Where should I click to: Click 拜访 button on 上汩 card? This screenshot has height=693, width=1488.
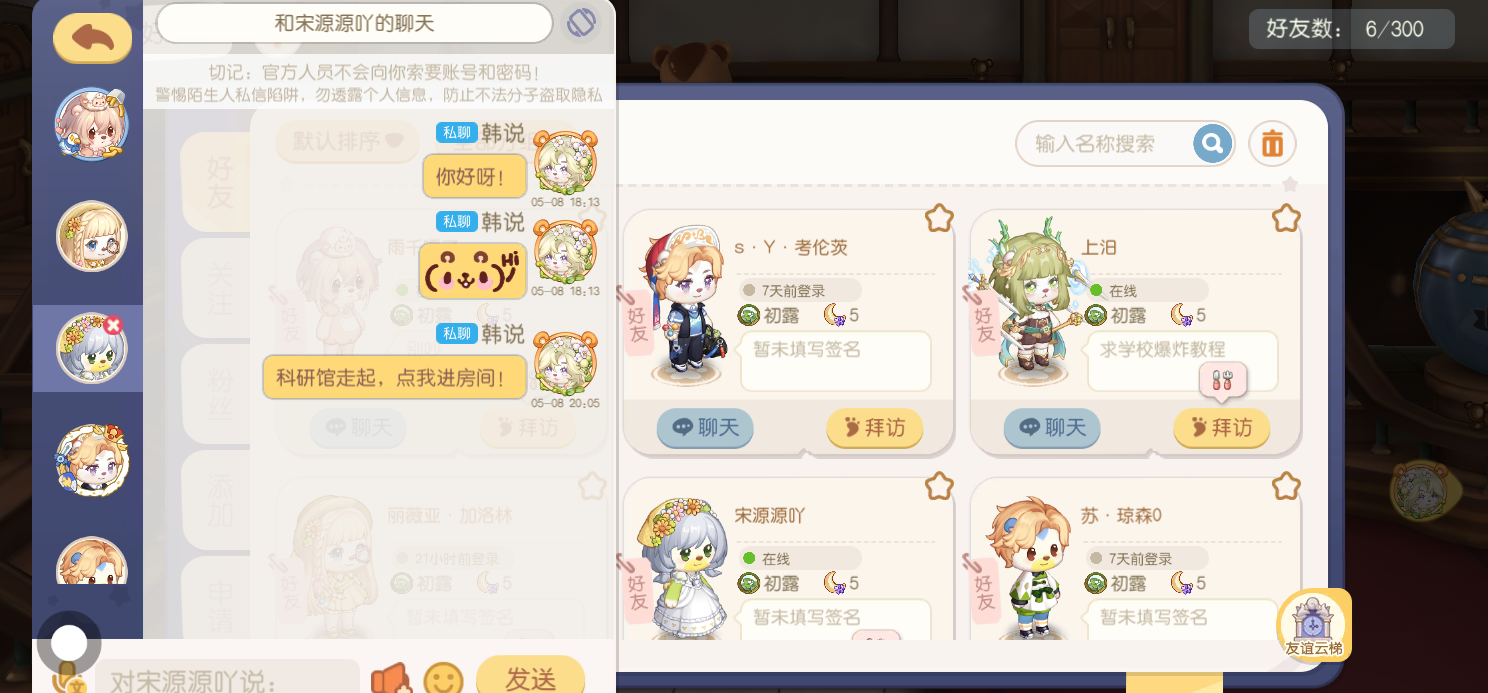click(1221, 428)
